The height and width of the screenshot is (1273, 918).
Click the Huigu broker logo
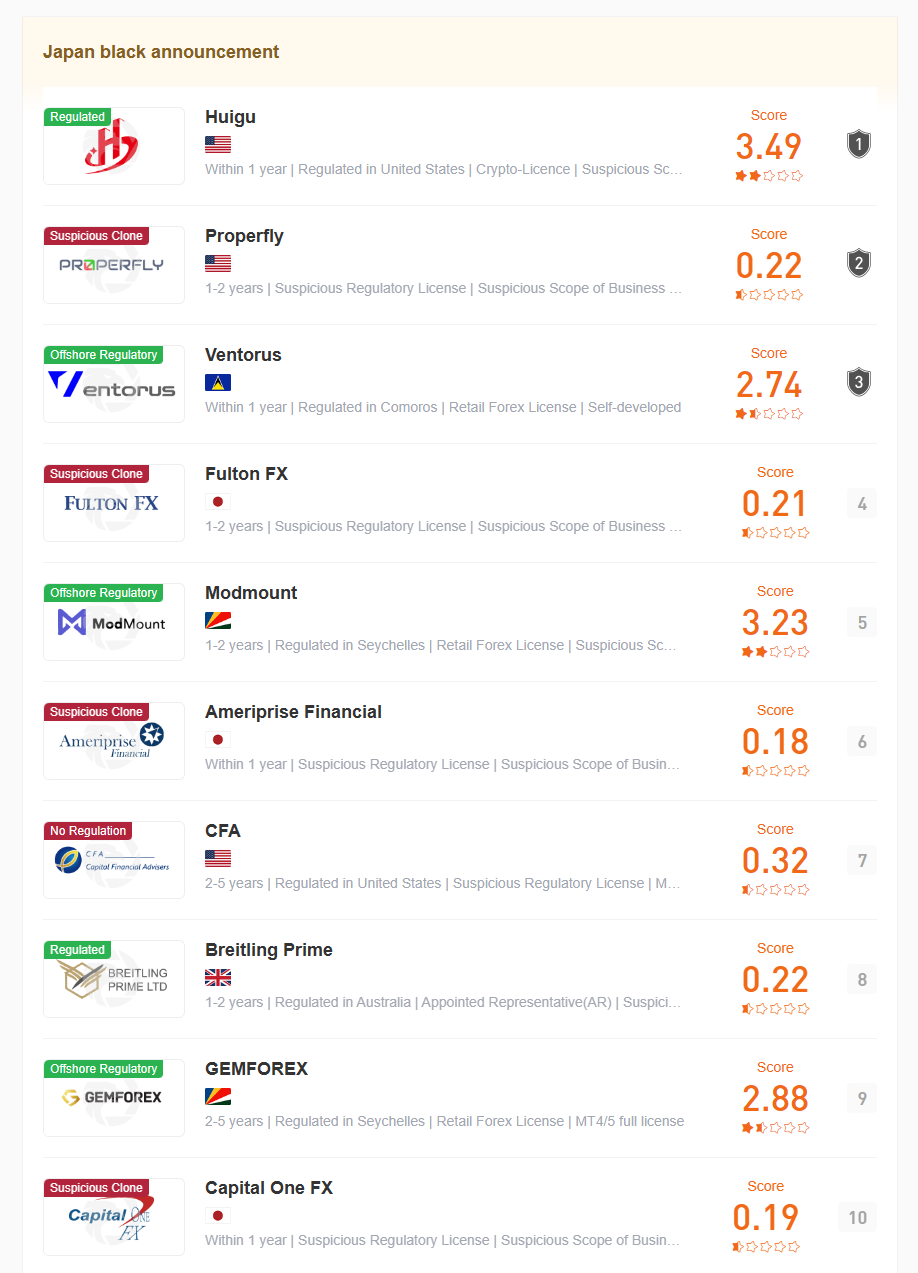click(x=114, y=146)
